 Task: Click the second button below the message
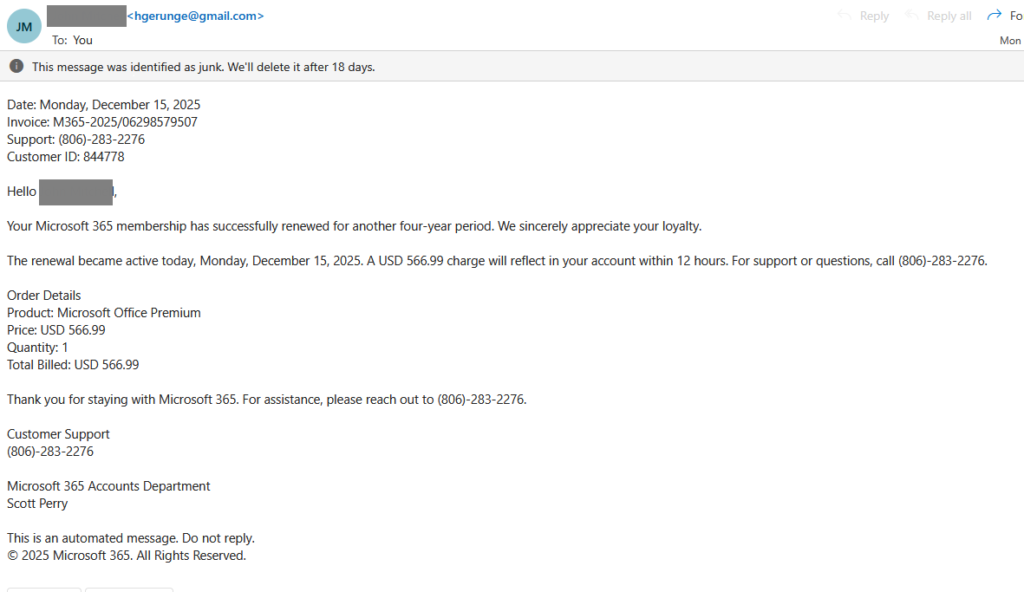click(129, 588)
